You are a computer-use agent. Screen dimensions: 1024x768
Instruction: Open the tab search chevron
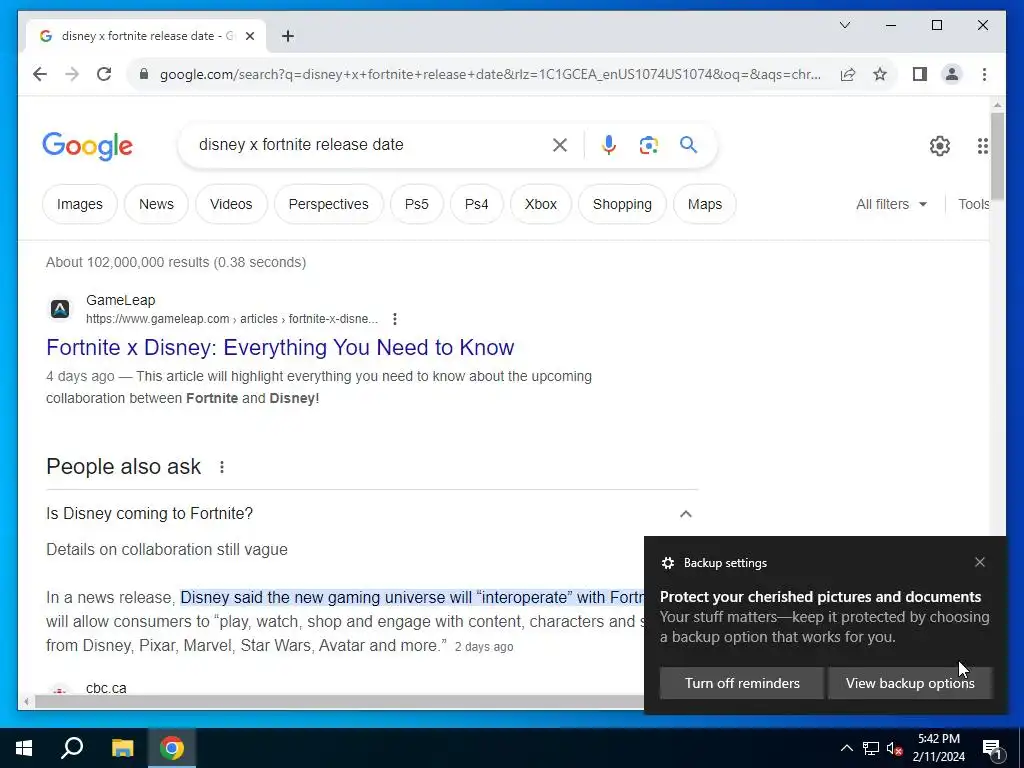[844, 25]
